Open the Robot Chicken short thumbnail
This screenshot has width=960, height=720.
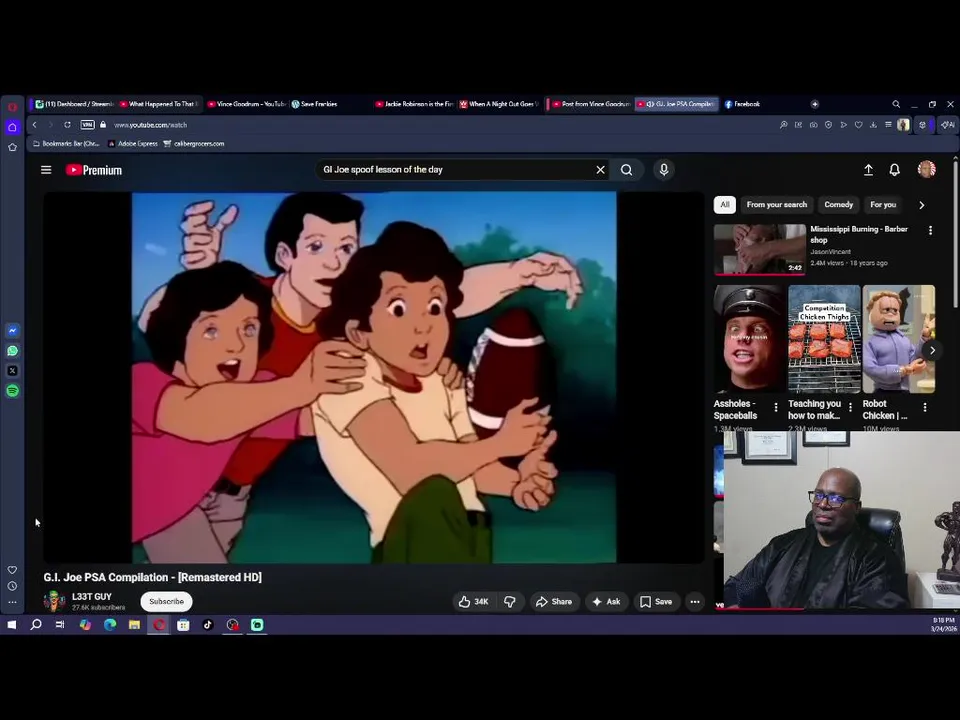pos(899,339)
